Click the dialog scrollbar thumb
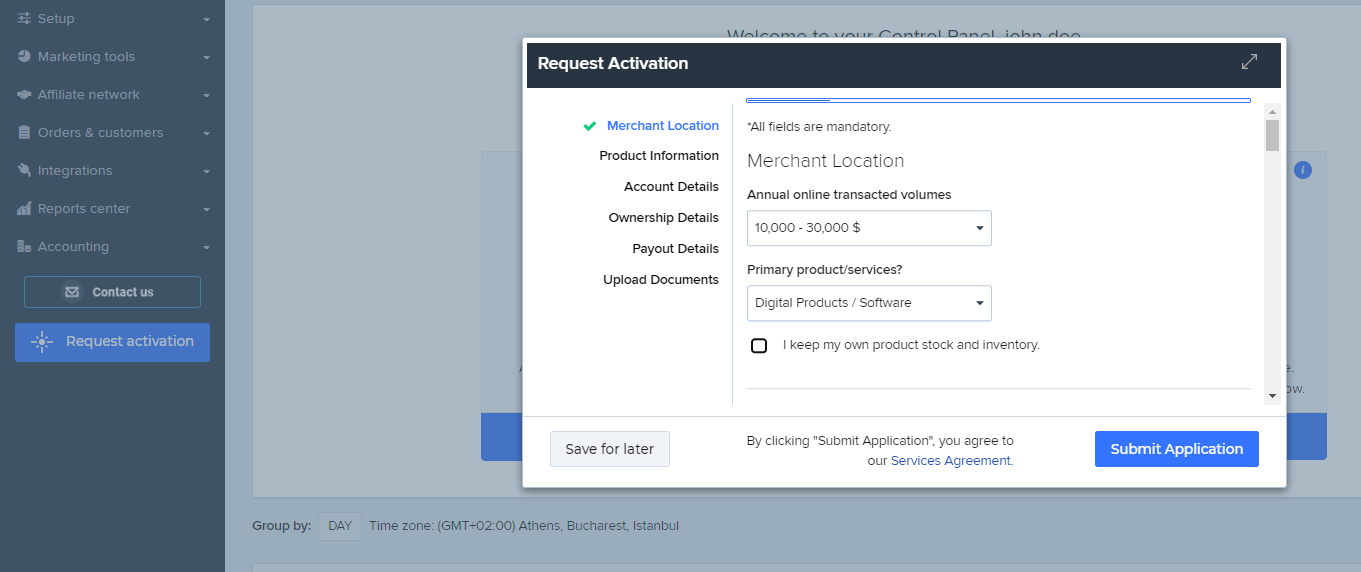The image size is (1361, 572). click(1272, 135)
